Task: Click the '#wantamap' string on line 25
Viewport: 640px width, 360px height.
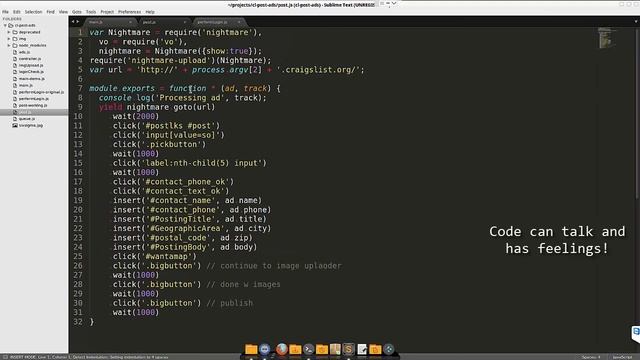Action: coord(169,256)
